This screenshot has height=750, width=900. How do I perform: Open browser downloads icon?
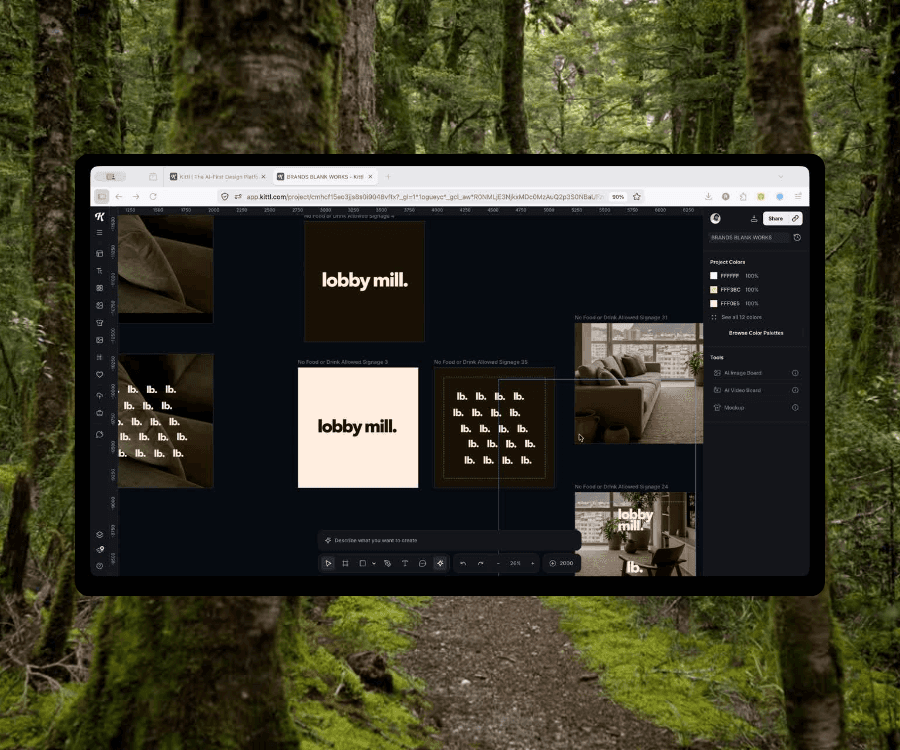(x=708, y=196)
